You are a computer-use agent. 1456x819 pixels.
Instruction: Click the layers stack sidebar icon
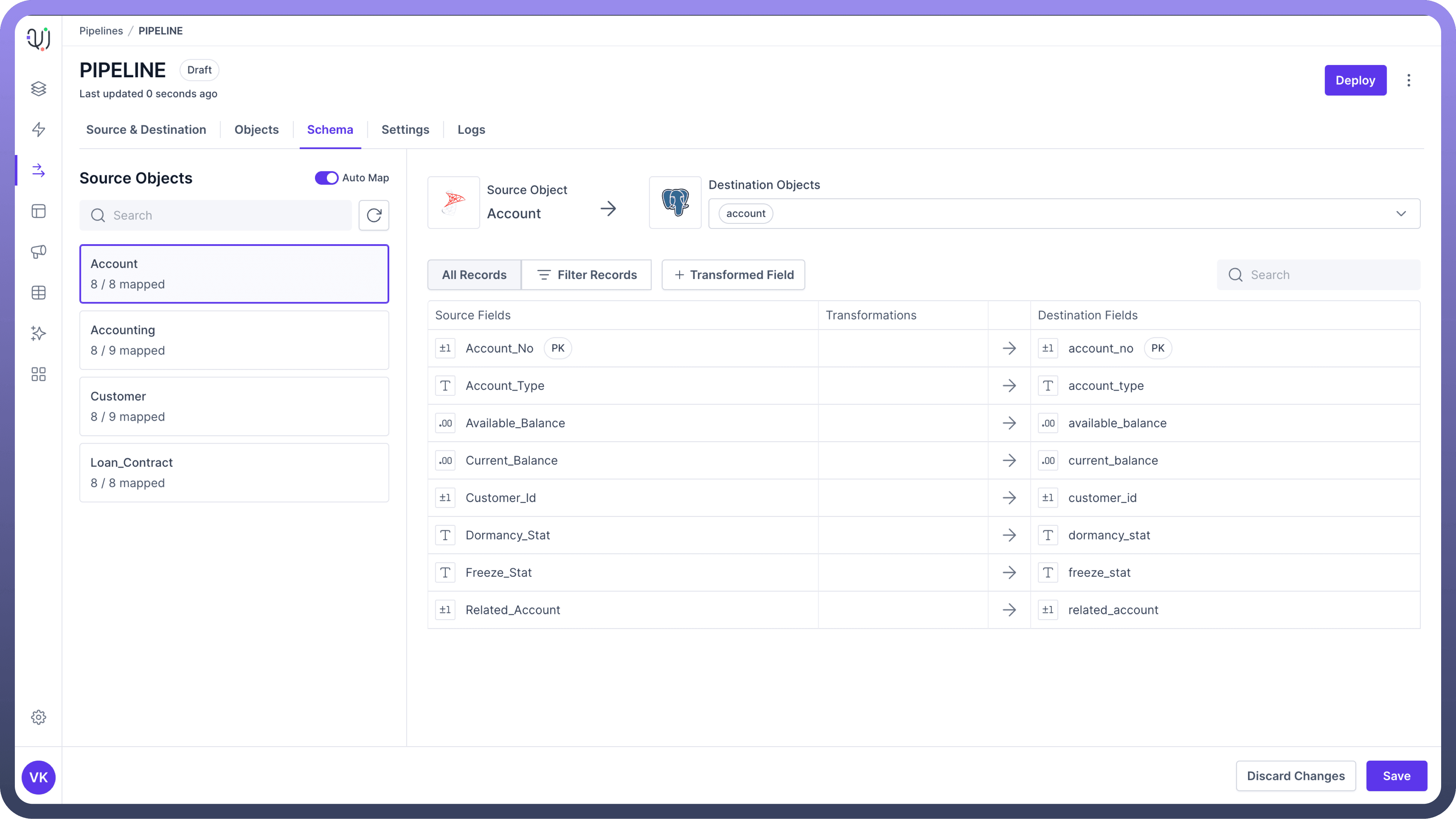[38, 89]
